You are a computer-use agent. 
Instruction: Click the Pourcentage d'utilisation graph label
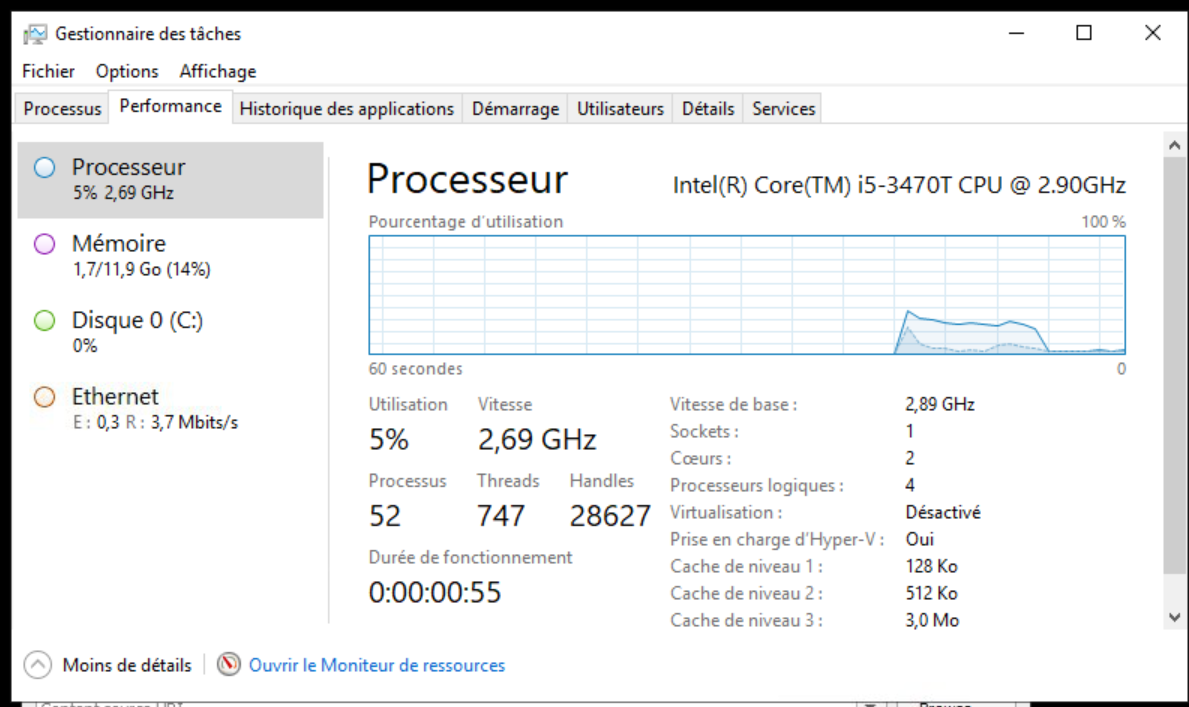[x=466, y=222]
